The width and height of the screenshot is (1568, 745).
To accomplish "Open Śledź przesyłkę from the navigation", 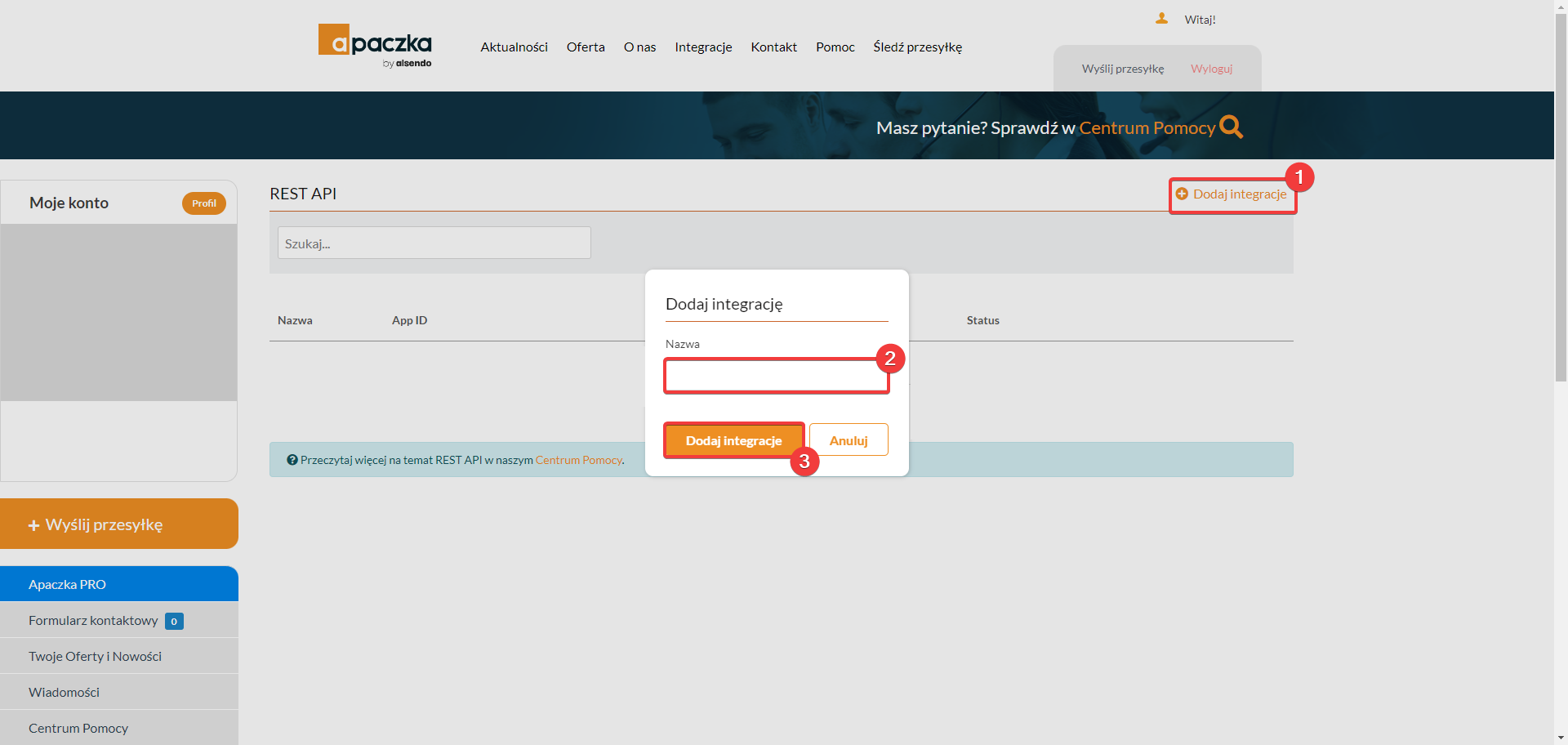I will [x=917, y=47].
